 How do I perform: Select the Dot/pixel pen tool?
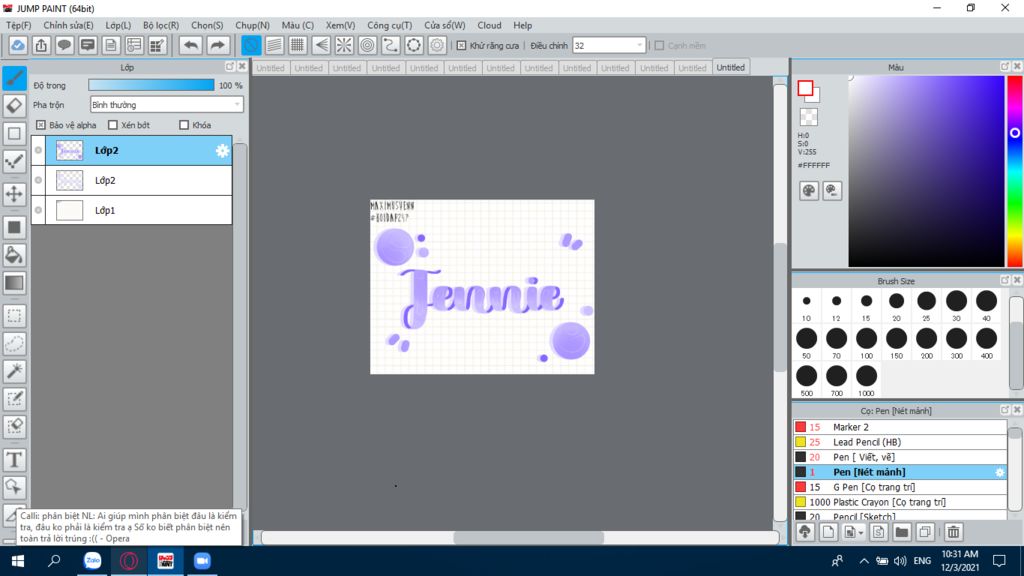point(14,162)
